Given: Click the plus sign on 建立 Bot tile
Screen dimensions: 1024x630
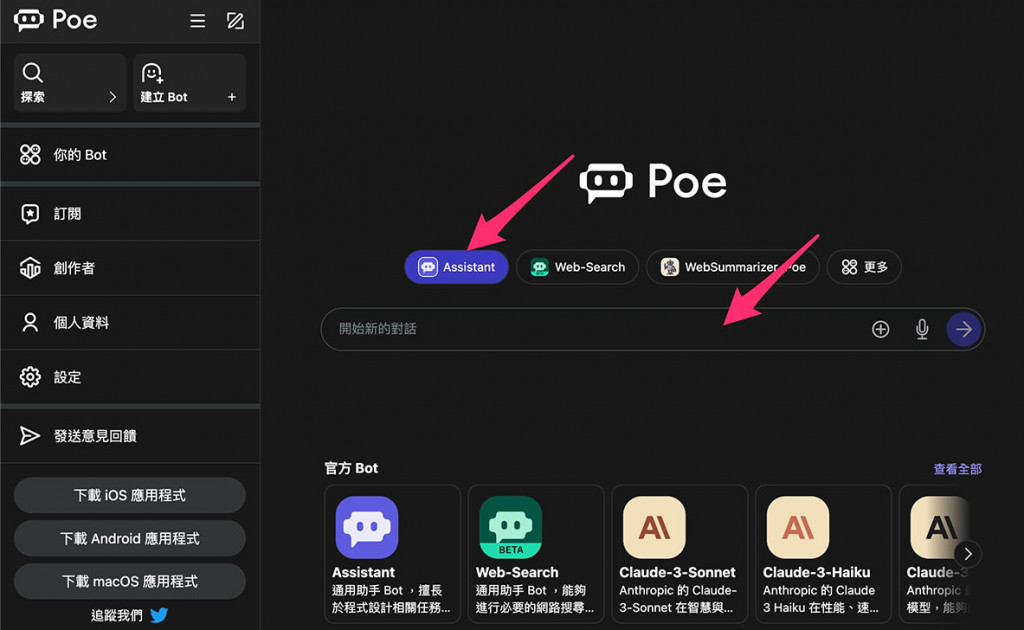Looking at the screenshot, I should point(232,97).
